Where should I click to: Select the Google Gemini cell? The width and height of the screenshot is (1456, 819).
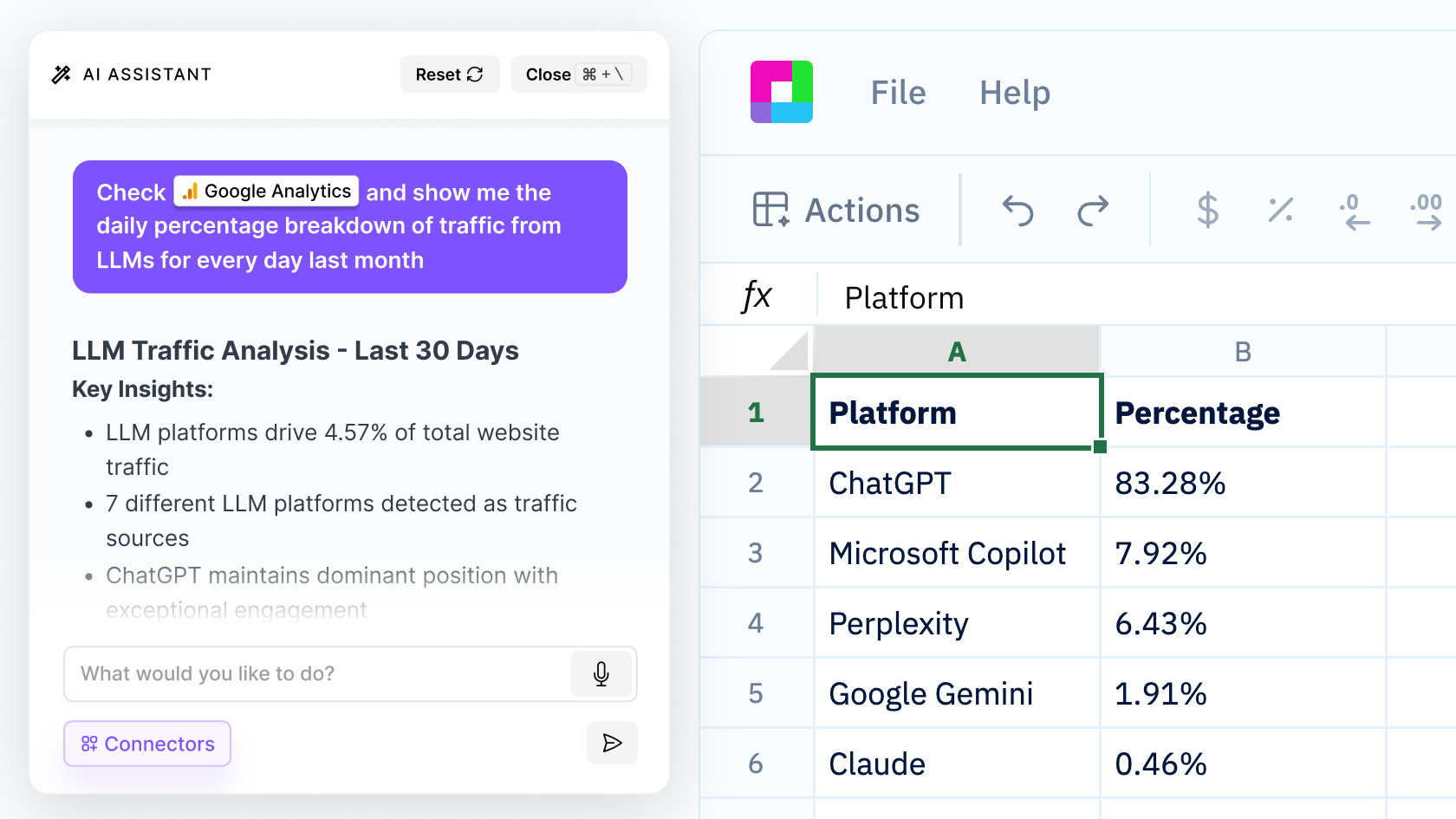tap(957, 692)
